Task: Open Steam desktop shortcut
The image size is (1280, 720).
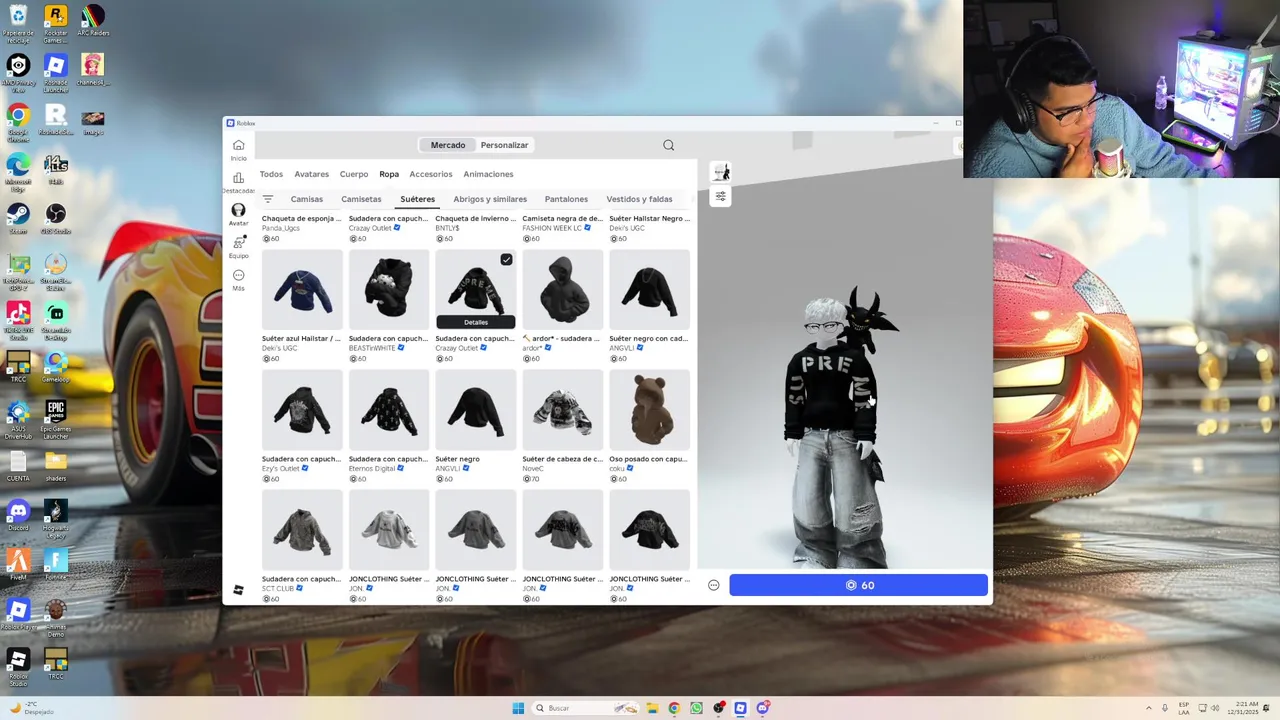Action: pos(18,219)
